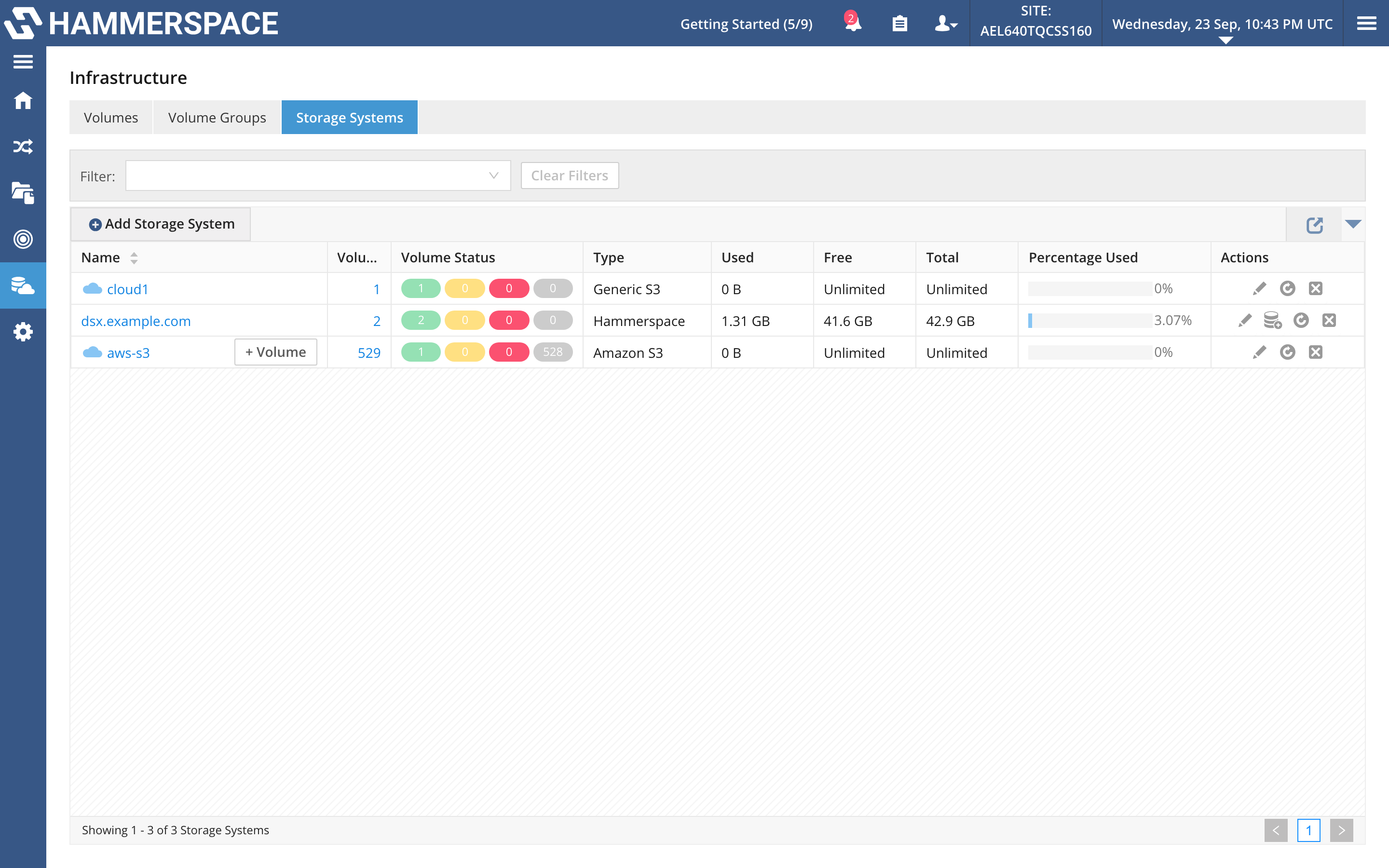
Task: Click the gray 528 badge for aws-s3
Action: pos(553,352)
